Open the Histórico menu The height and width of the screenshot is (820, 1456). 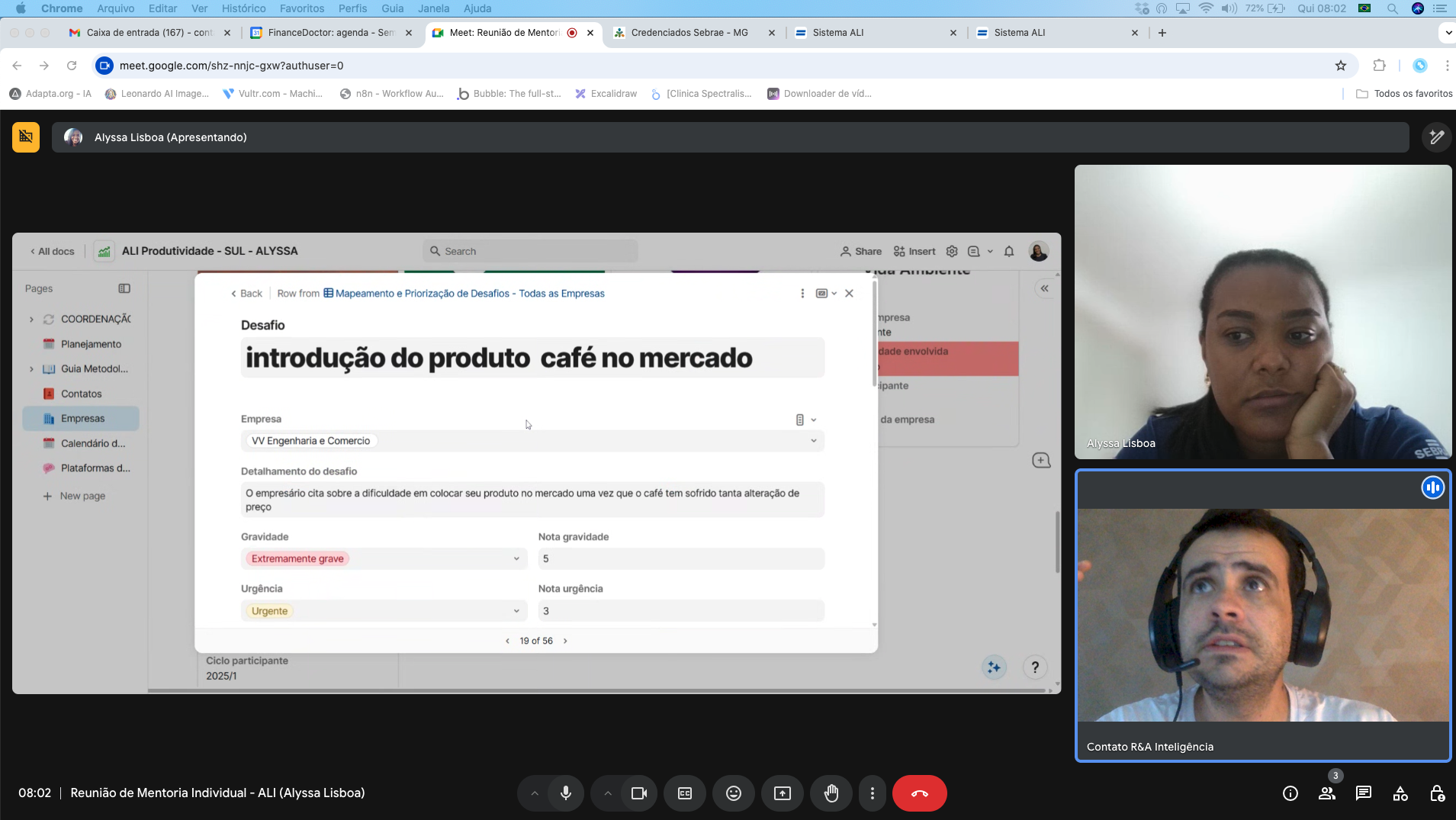(243, 8)
